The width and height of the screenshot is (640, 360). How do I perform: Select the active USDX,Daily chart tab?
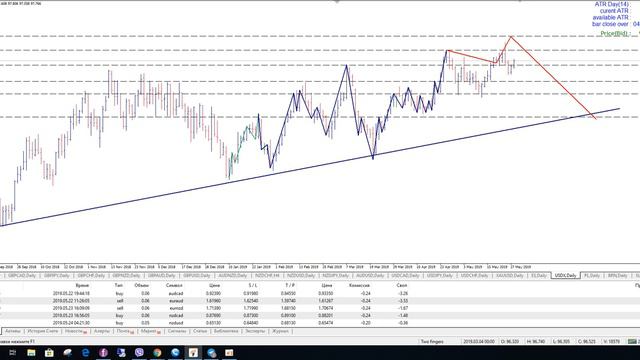(566, 276)
